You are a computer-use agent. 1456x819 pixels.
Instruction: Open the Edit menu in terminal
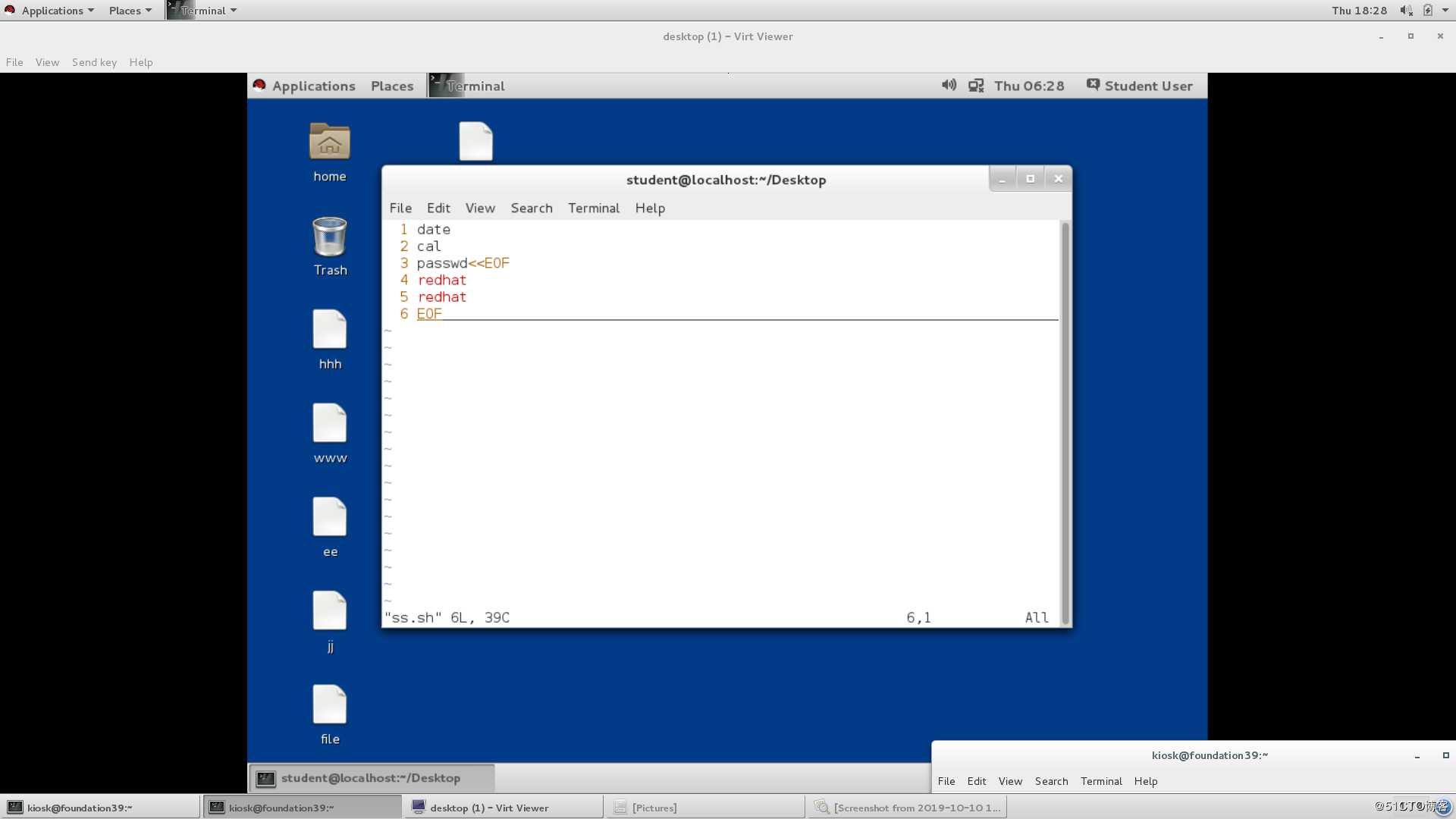(438, 207)
